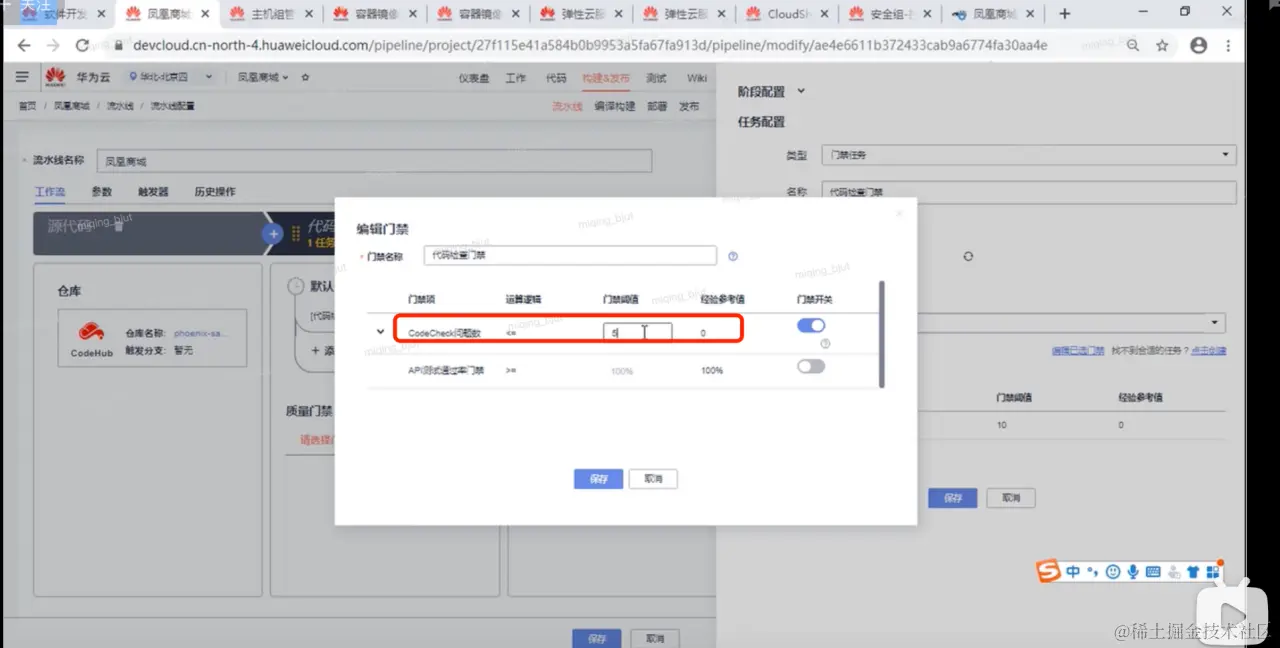This screenshot has height=648, width=1280.
Task: Click help icon under CodeCheck switch
Action: [x=825, y=344]
